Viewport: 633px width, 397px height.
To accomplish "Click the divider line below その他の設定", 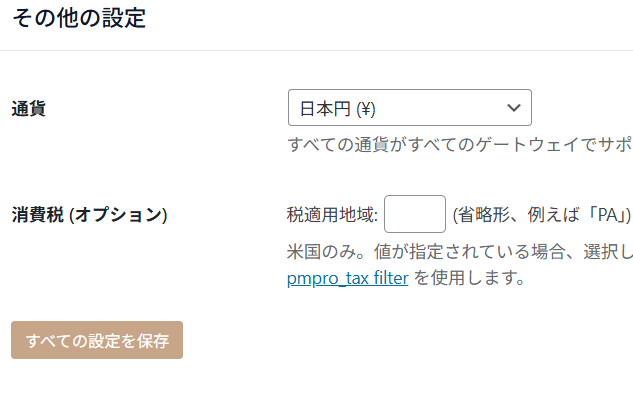I will point(316,50).
